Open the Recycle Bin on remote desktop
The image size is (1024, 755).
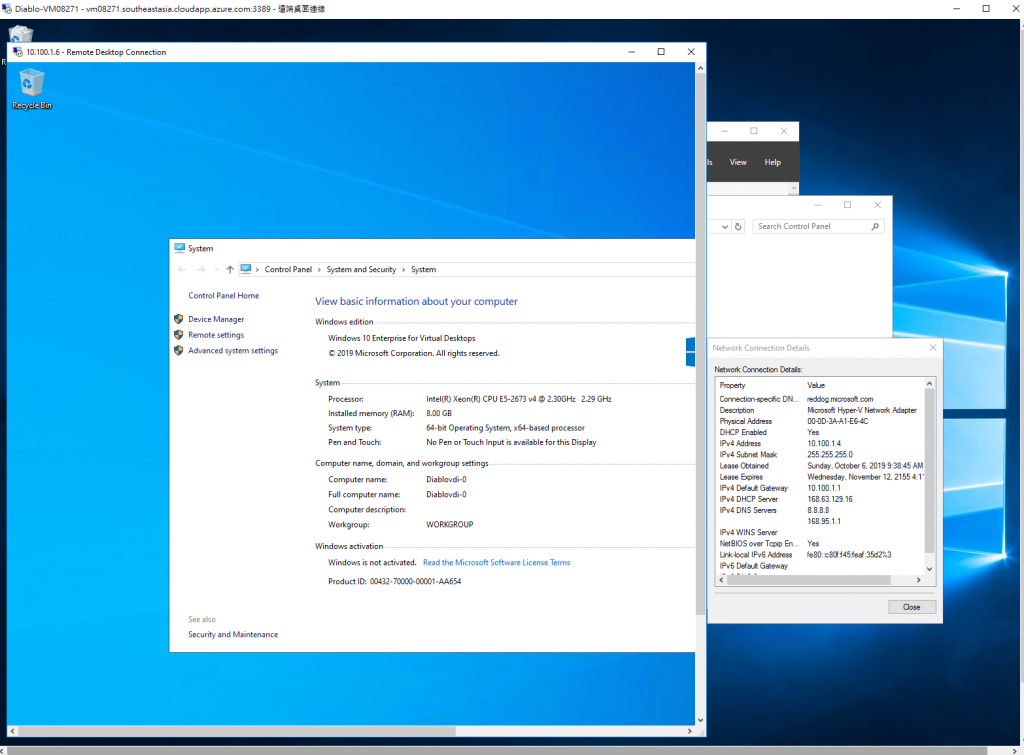click(x=31, y=89)
